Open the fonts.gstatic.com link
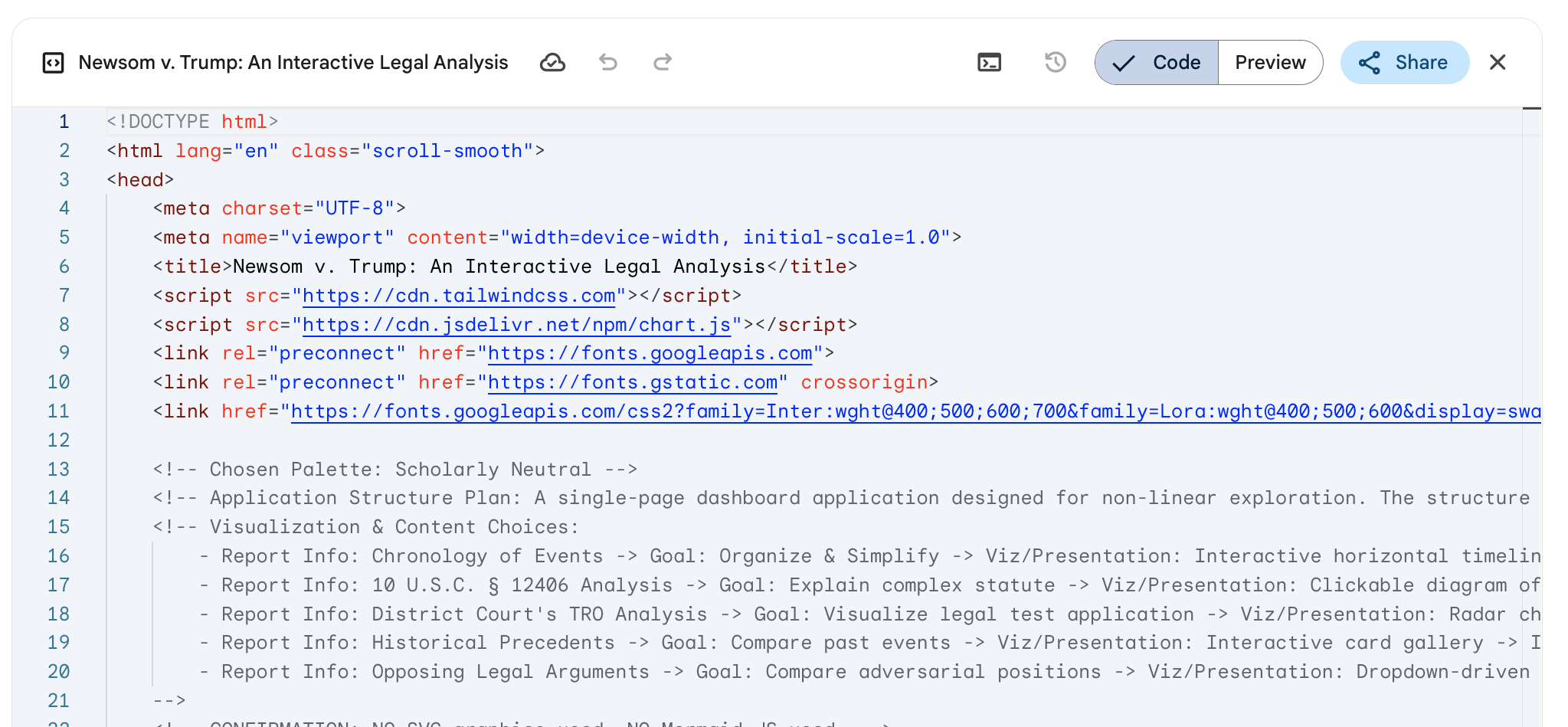The width and height of the screenshot is (1568, 727). tap(633, 382)
